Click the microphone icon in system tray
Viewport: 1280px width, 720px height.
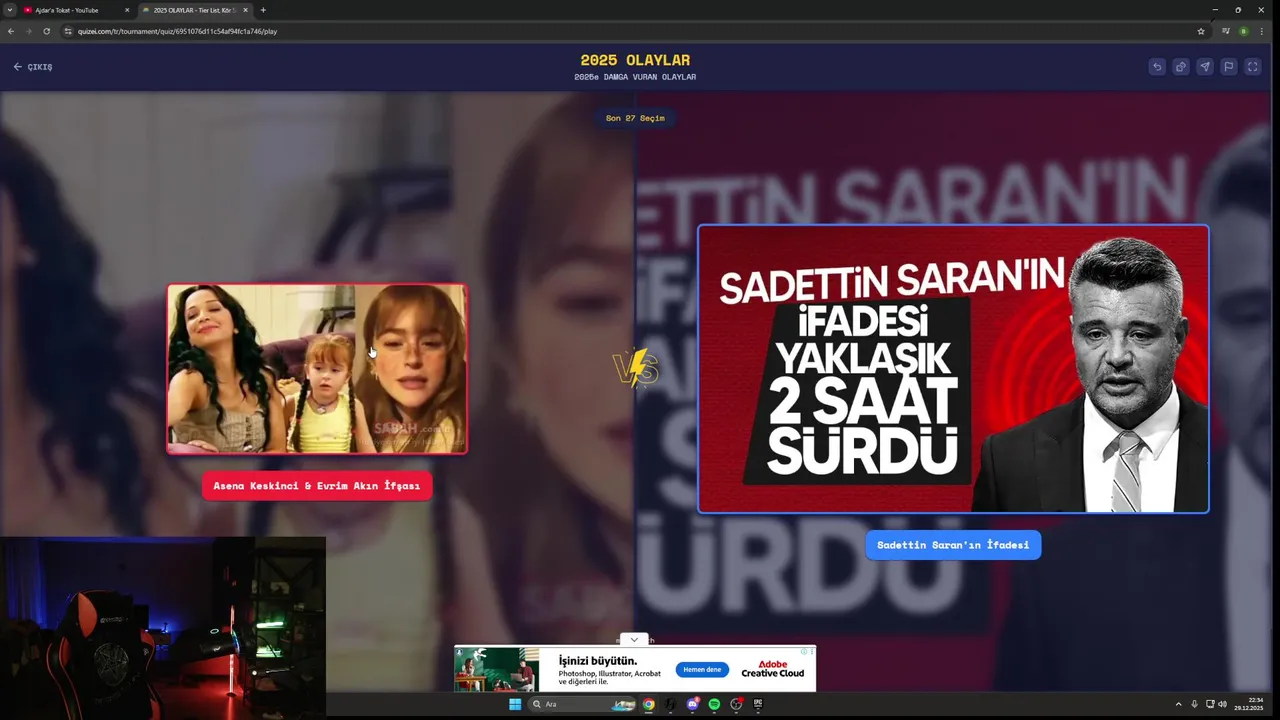(1194, 704)
